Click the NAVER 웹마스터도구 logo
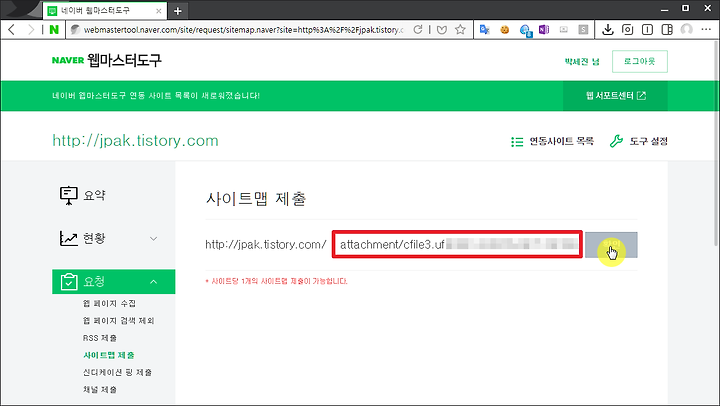The image size is (720, 406). [x=107, y=60]
